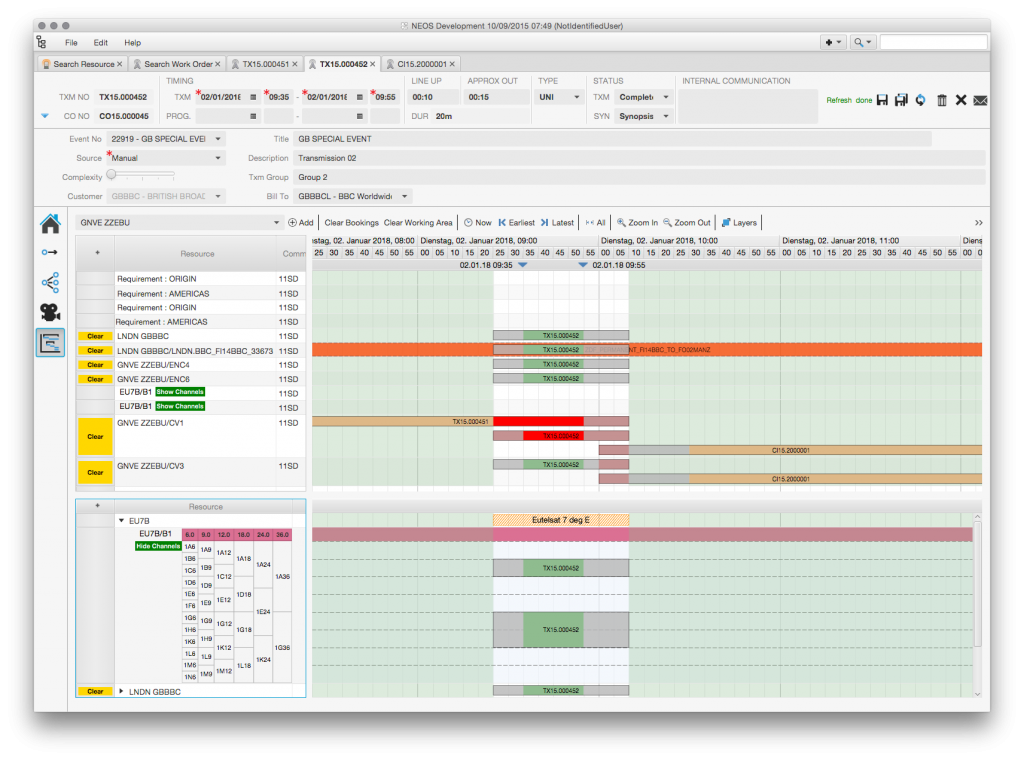Screen dimensions: 1024x760
Task: Click the circular refresh icon
Action: coord(921,100)
